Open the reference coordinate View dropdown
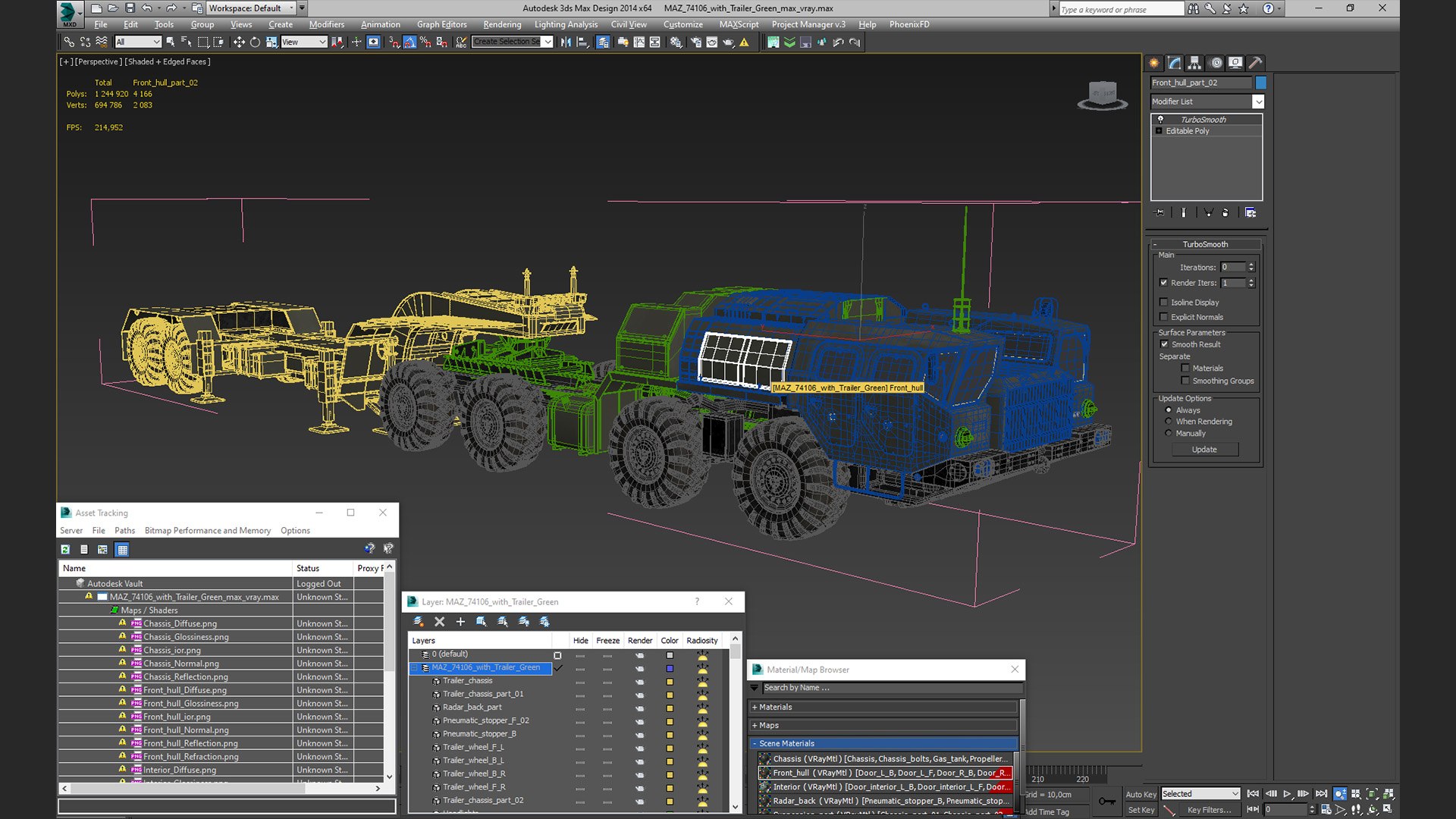Image resolution: width=1456 pixels, height=819 pixels. coord(303,42)
